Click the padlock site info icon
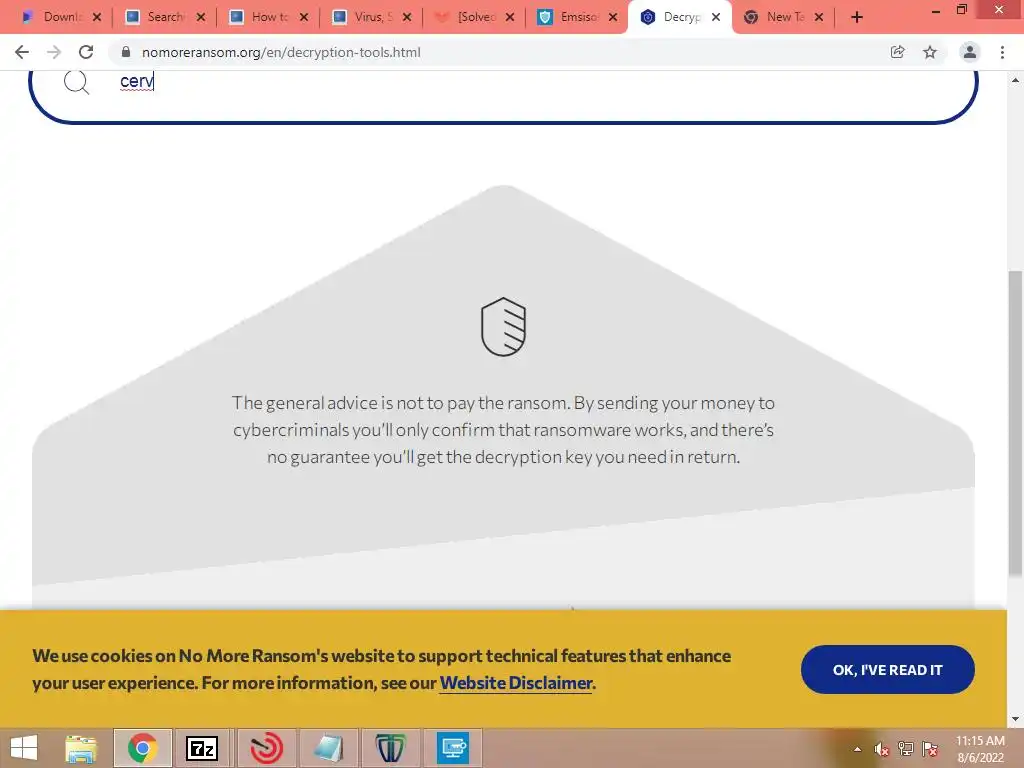This screenshot has width=1024, height=768. pyautogui.click(x=126, y=52)
